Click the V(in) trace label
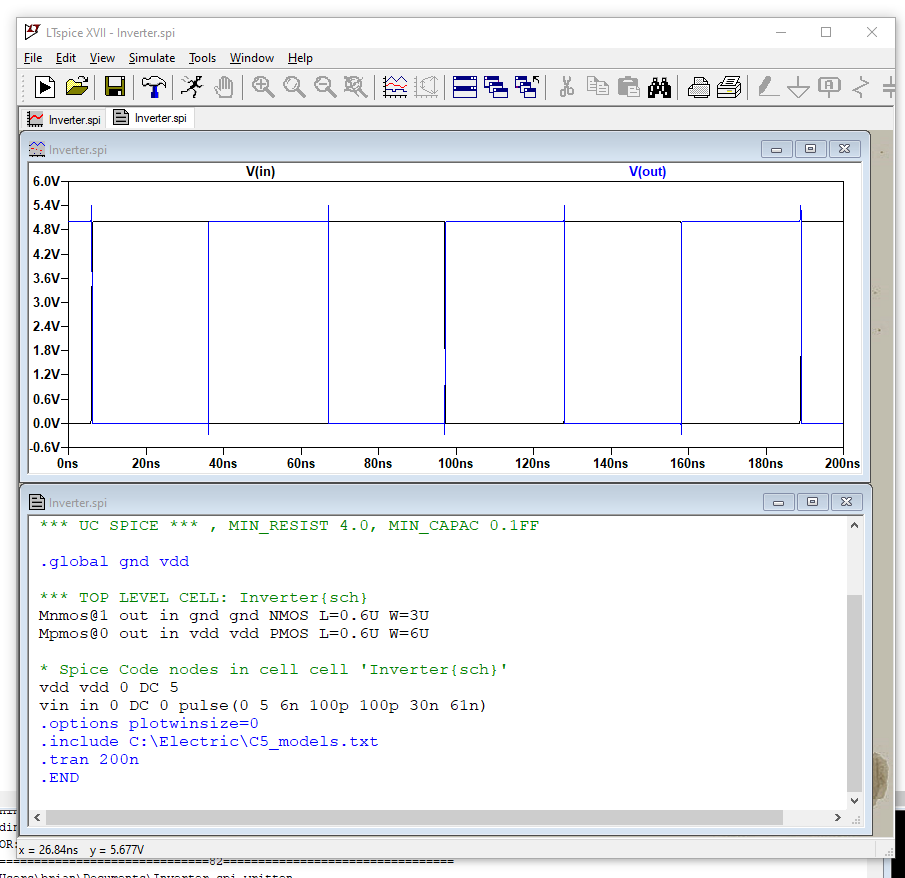The height and width of the screenshot is (878, 905). click(260, 171)
